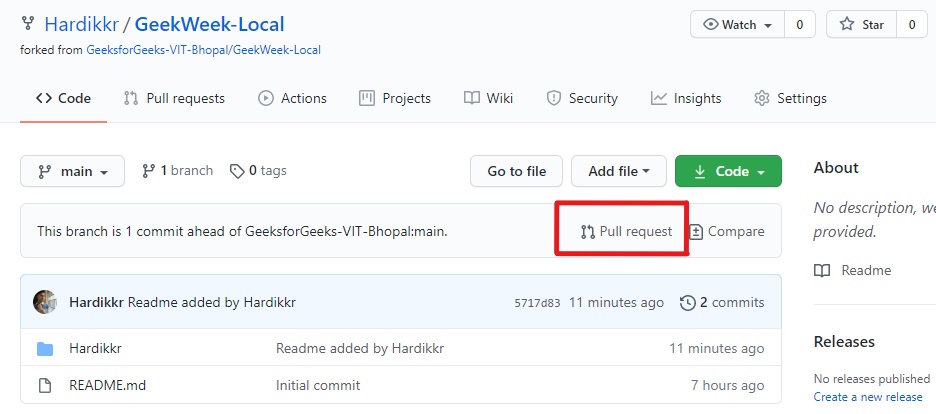Click the branch ahead status text

[x=242, y=231]
